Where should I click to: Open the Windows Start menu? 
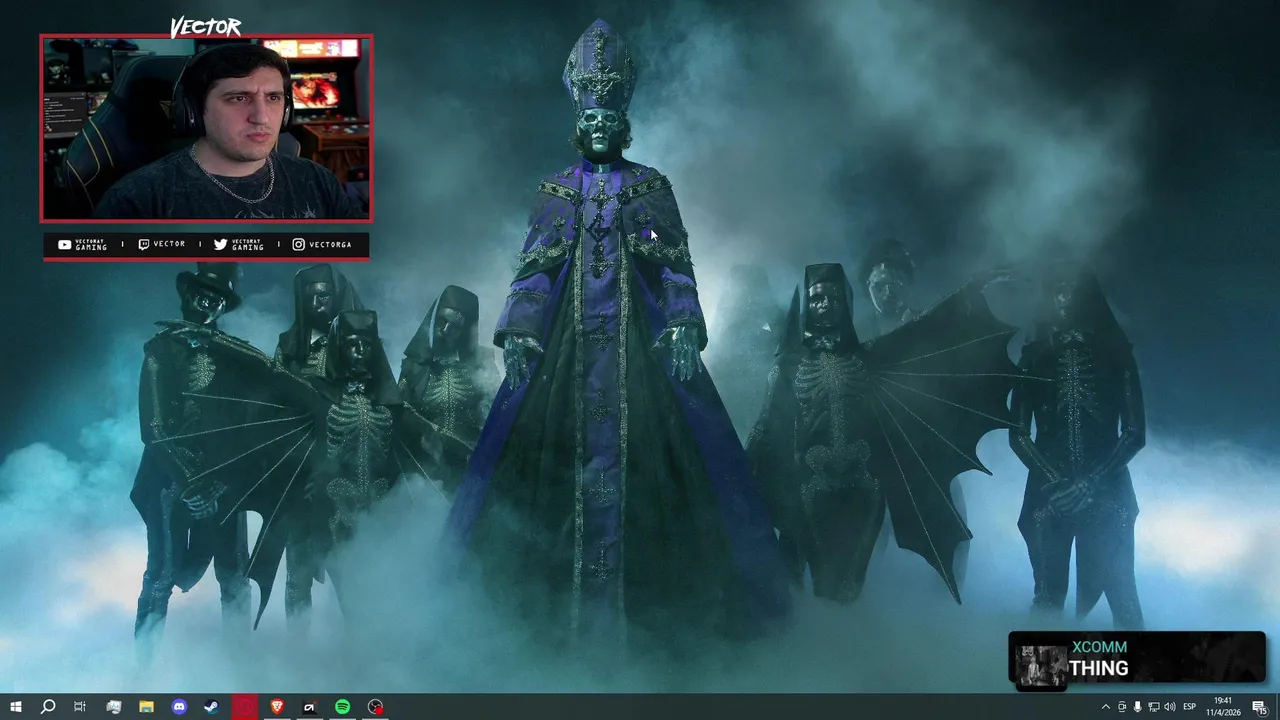[x=15, y=707]
